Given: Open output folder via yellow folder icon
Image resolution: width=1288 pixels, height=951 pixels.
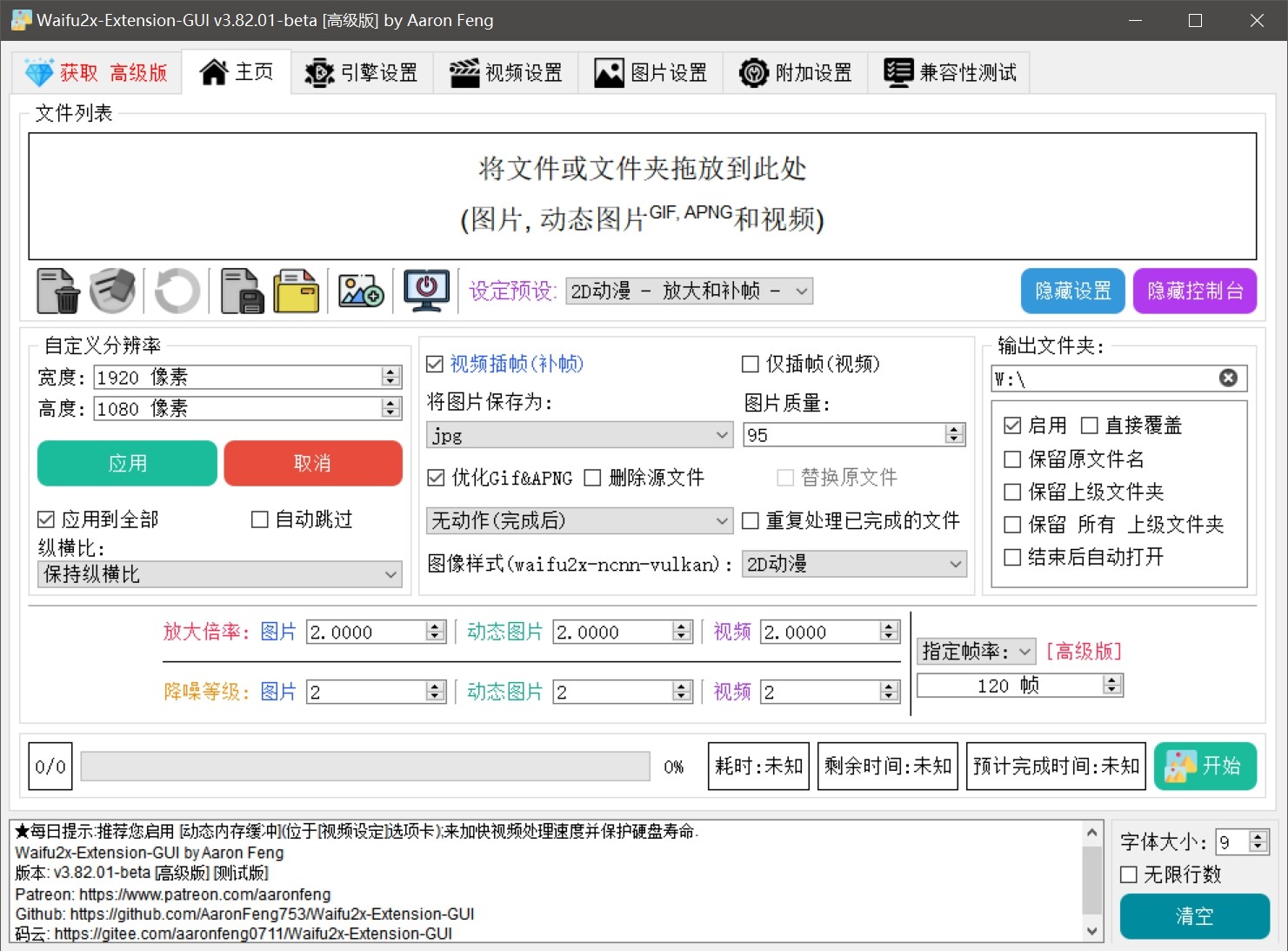Looking at the screenshot, I should 296,291.
